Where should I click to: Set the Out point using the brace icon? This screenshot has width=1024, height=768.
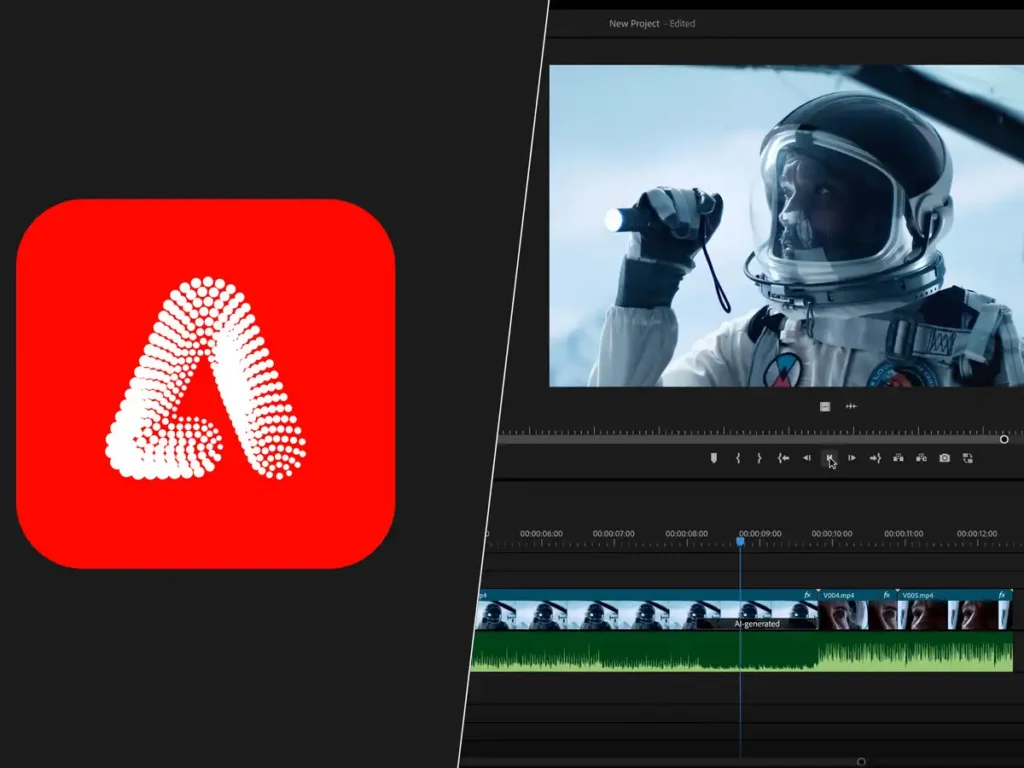tap(759, 458)
